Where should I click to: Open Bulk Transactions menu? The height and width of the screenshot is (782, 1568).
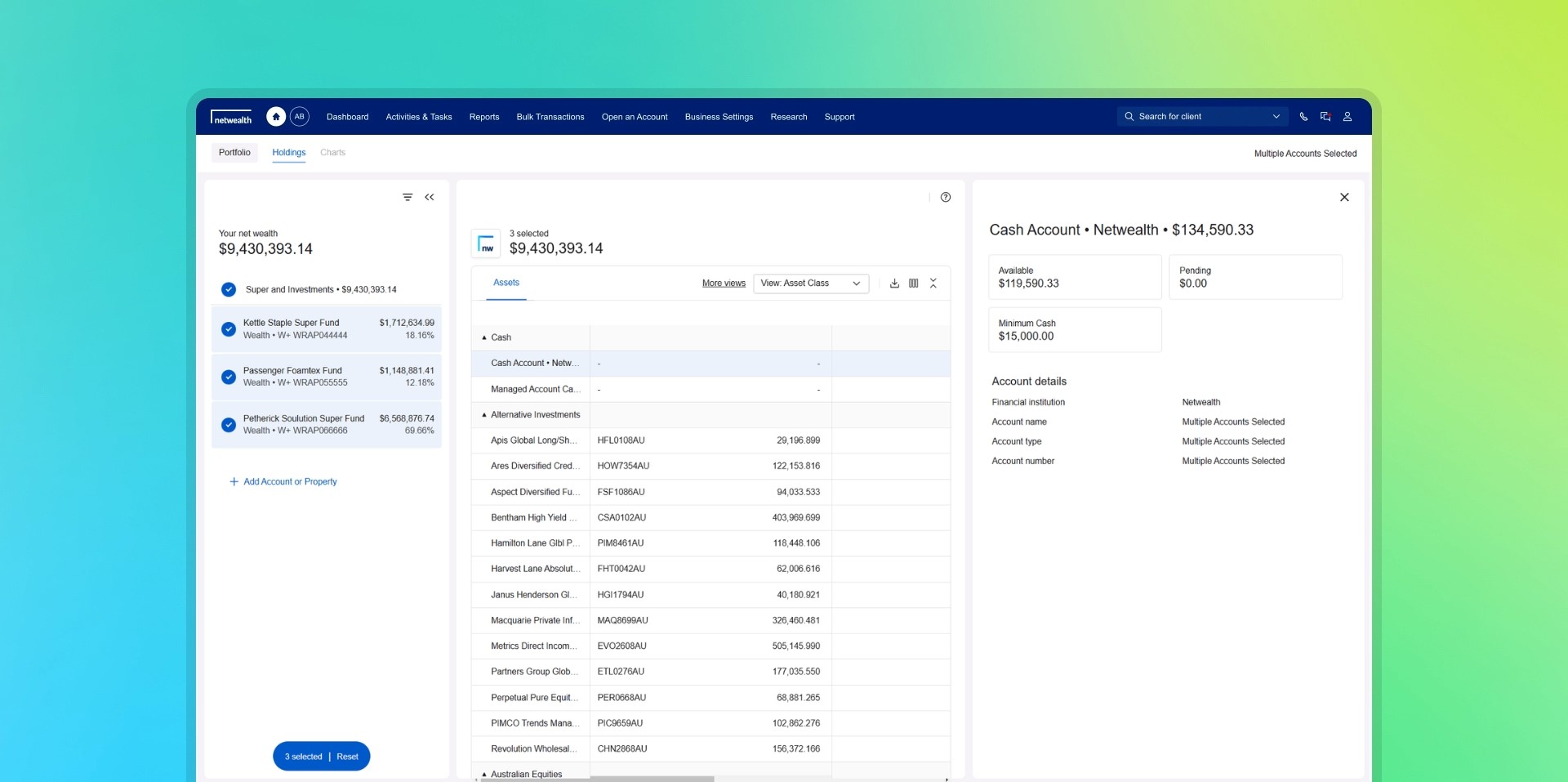(550, 117)
